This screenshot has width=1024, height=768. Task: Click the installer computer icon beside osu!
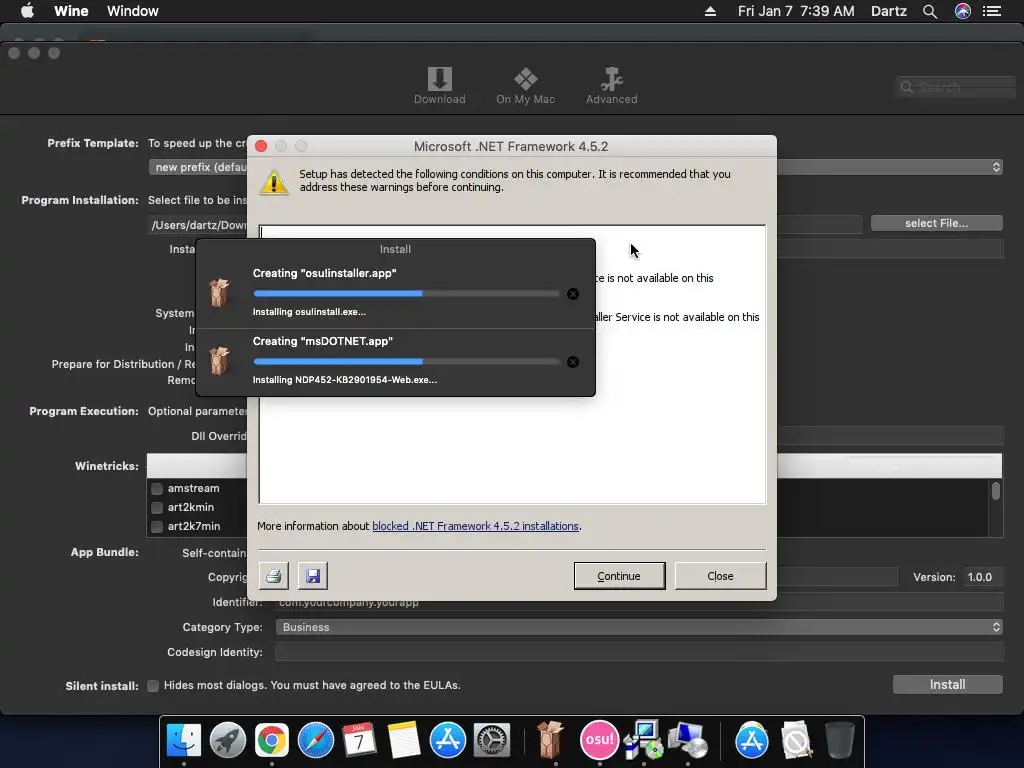click(x=643, y=740)
